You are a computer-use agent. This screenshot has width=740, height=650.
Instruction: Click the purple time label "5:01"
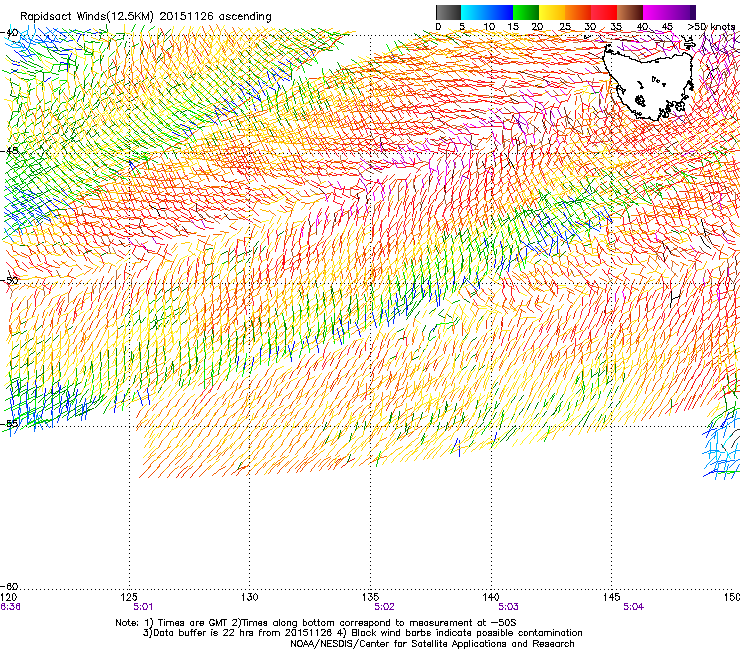pyautogui.click(x=143, y=607)
